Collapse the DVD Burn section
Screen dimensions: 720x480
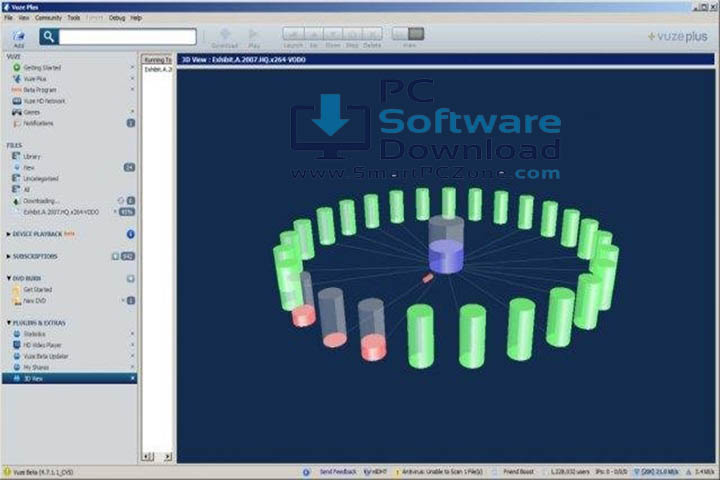click(x=8, y=278)
